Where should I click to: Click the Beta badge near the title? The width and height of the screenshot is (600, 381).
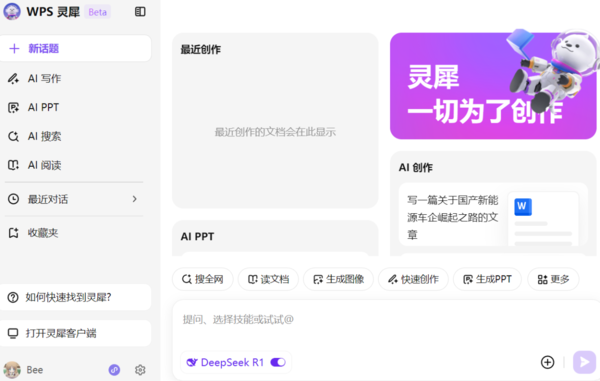98,12
